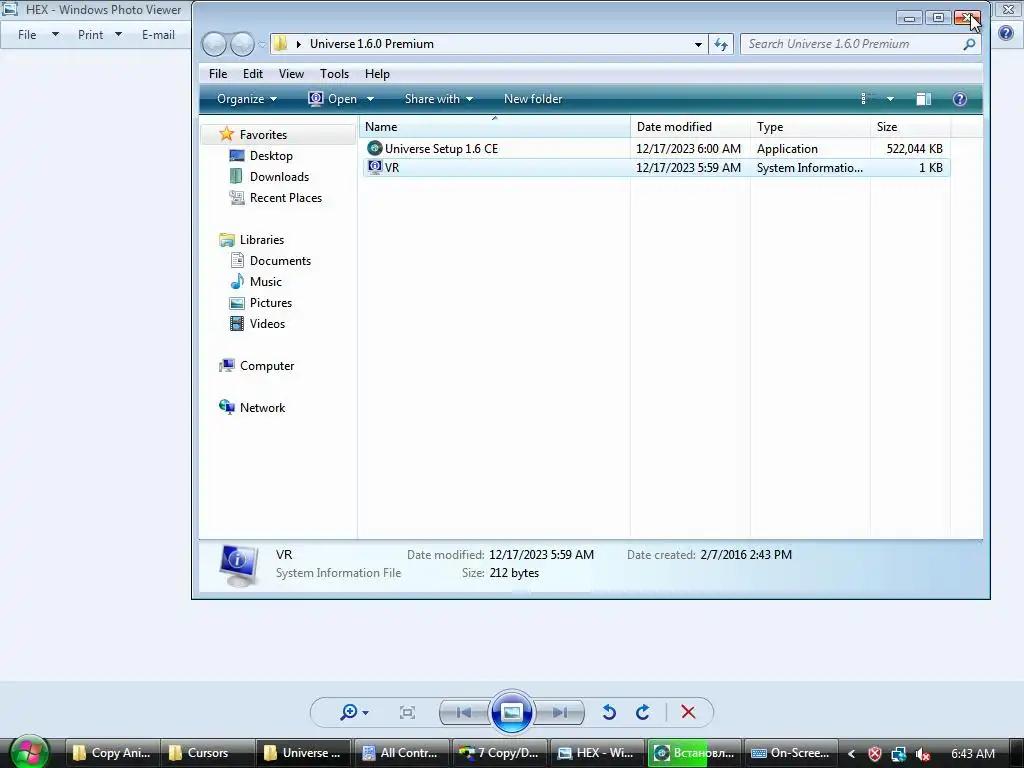
Task: Select Network in navigation pane
Action: click(262, 408)
